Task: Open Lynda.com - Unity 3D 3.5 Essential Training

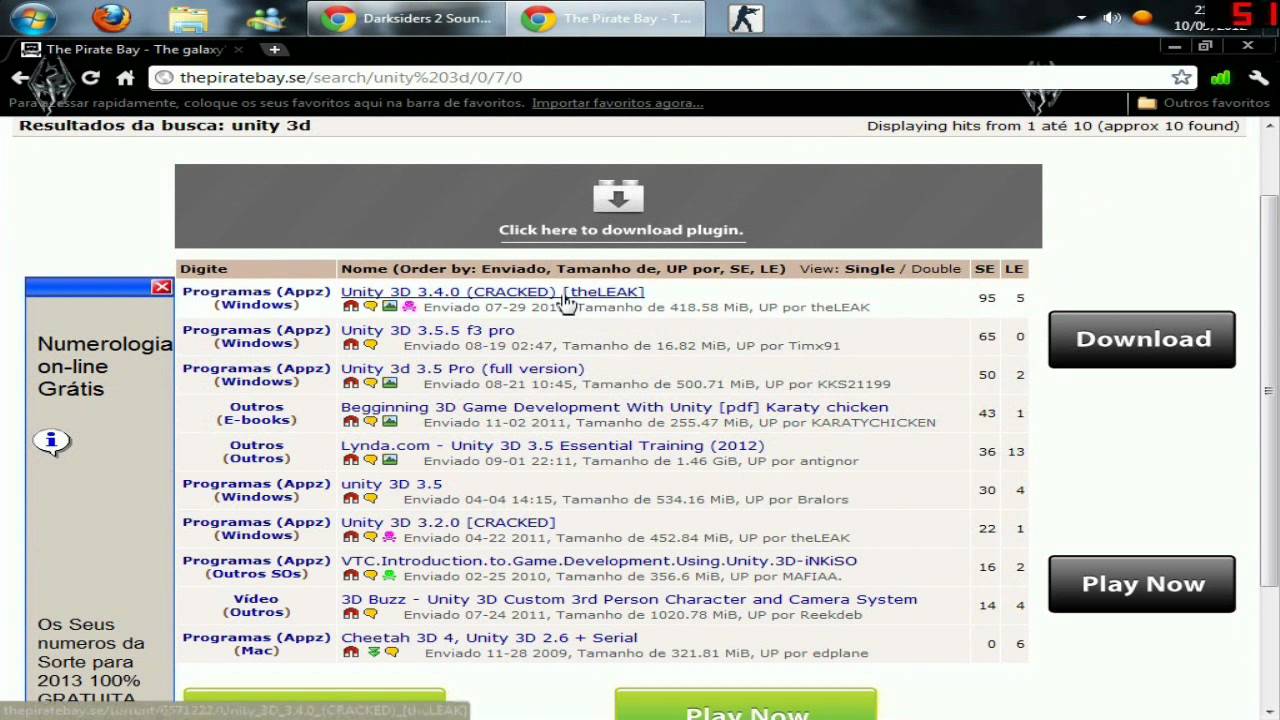Action: point(552,445)
